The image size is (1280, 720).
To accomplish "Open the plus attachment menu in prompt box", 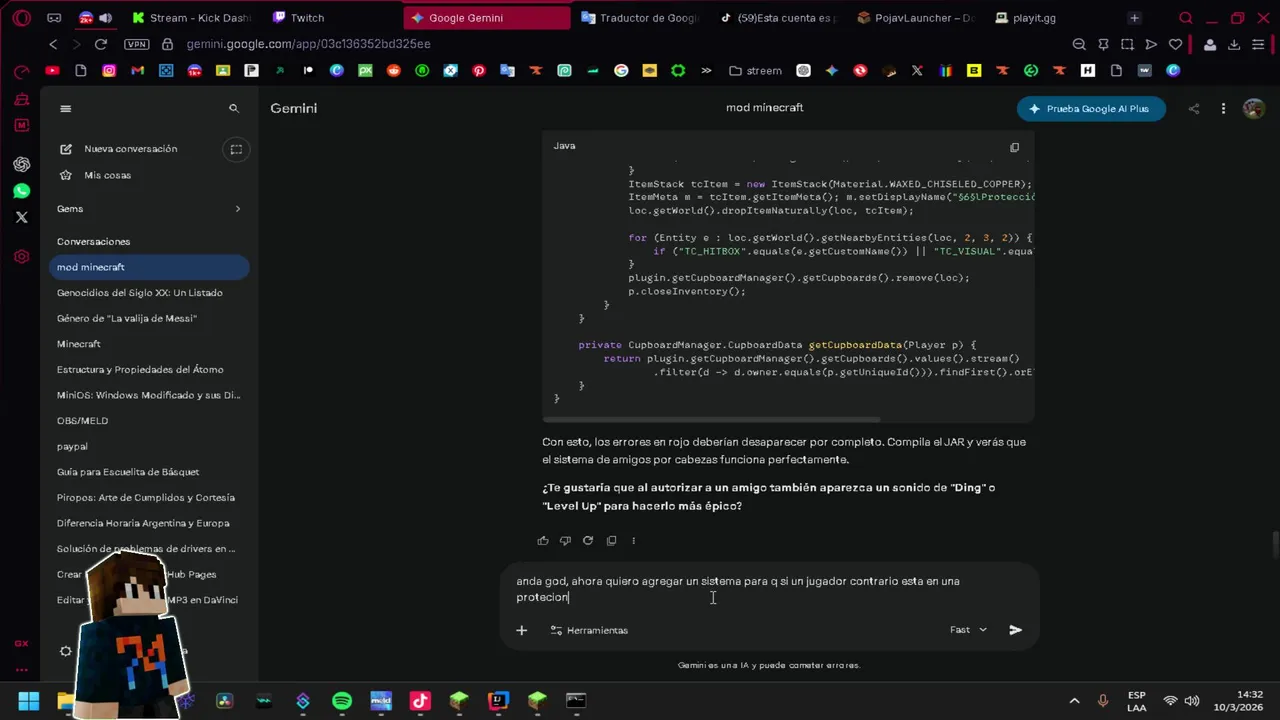I will pos(521,630).
